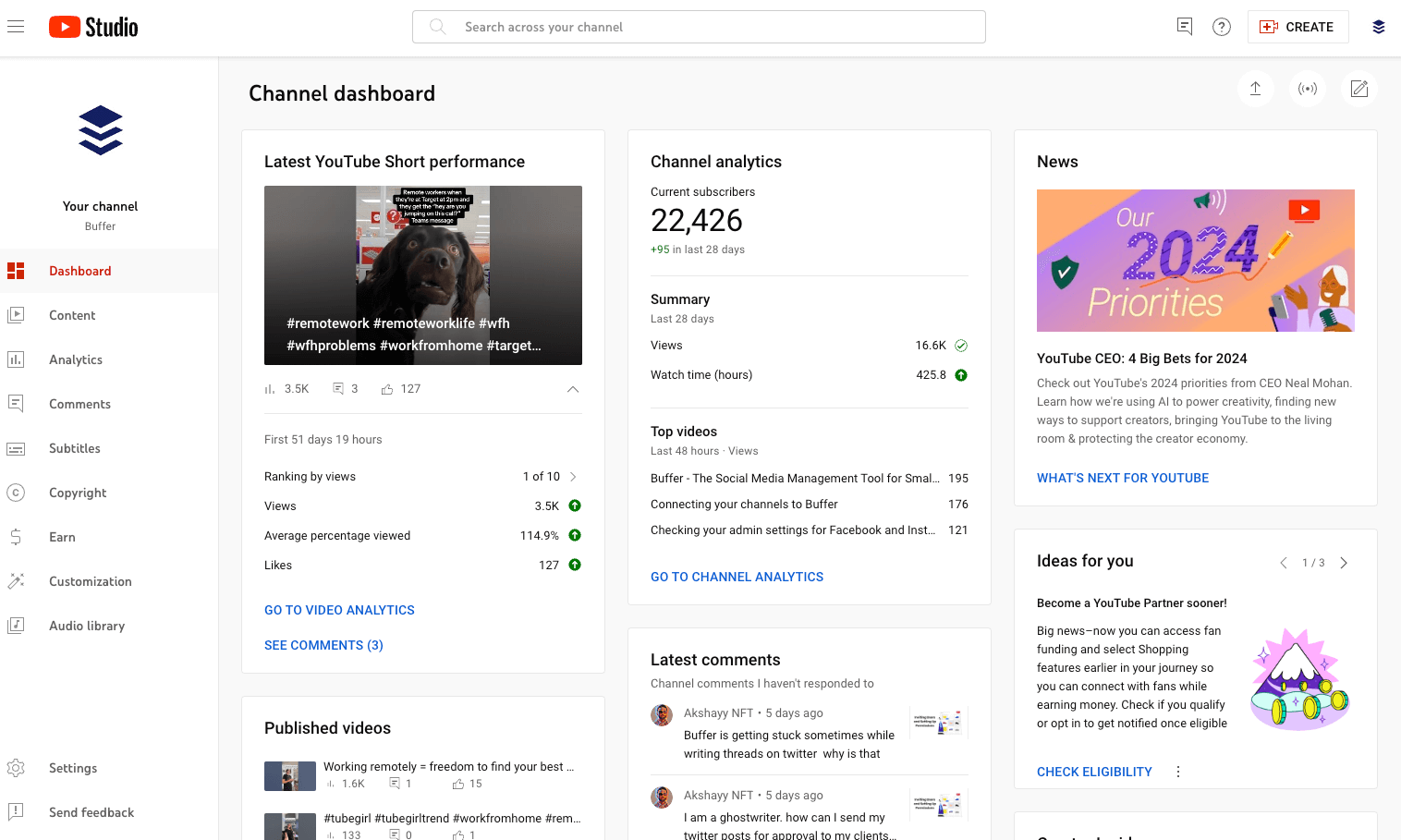Expand Ranking by views details
This screenshot has width=1401, height=840.
point(574,476)
